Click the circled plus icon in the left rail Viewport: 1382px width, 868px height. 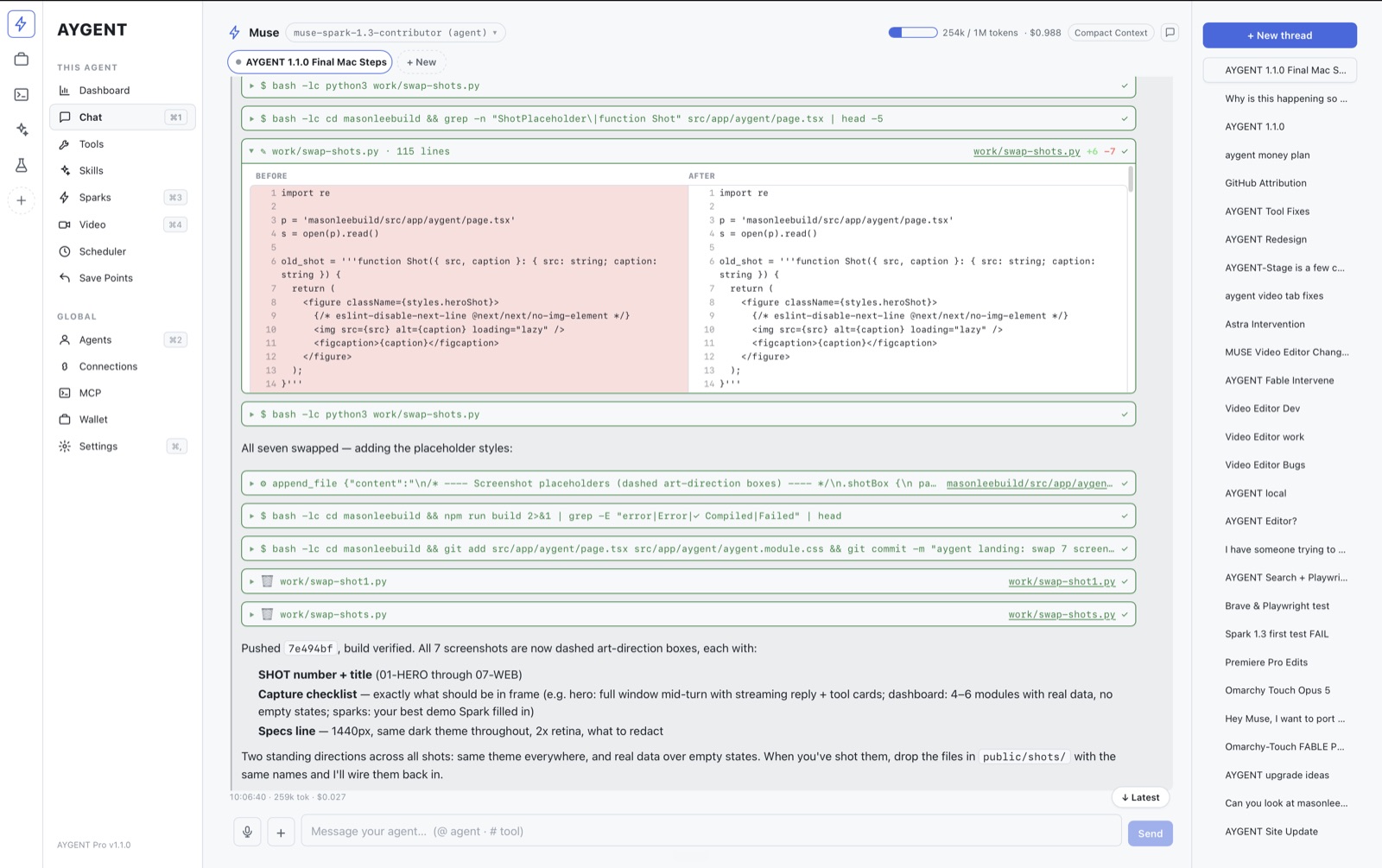pyautogui.click(x=22, y=200)
